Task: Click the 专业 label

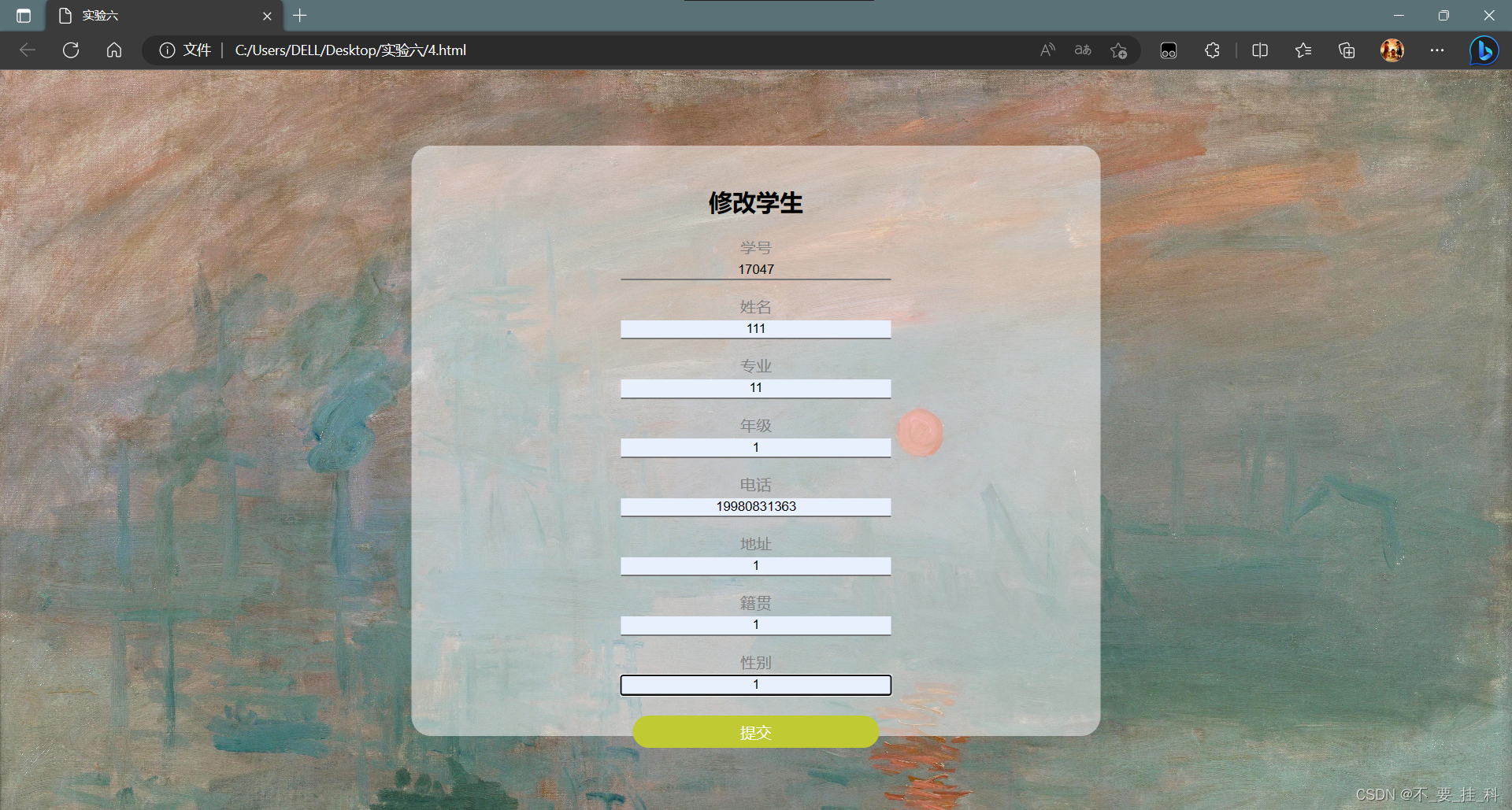Action: tap(756, 366)
